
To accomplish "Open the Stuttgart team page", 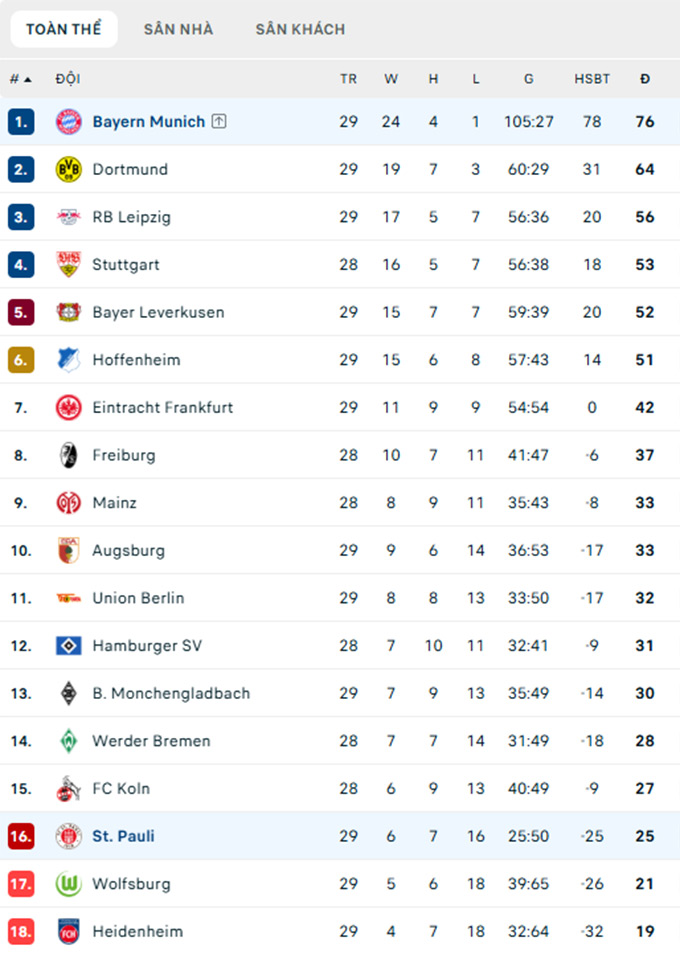I will pyautogui.click(x=126, y=265).
